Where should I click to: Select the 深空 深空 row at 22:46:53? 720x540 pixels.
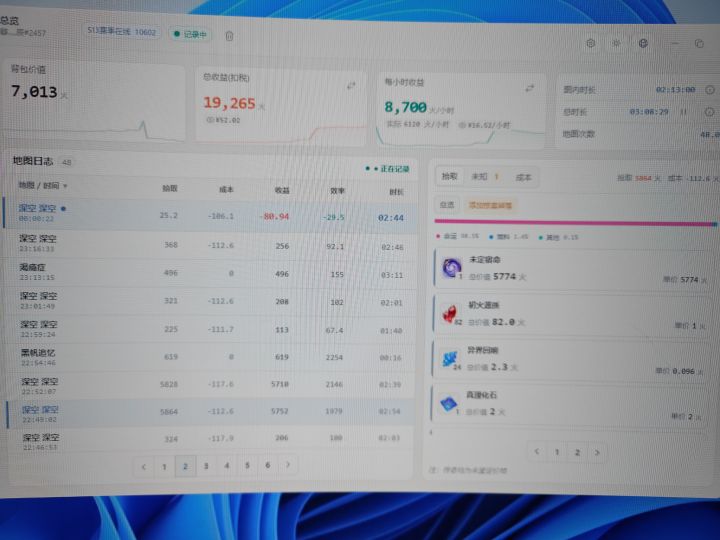click(x=209, y=439)
